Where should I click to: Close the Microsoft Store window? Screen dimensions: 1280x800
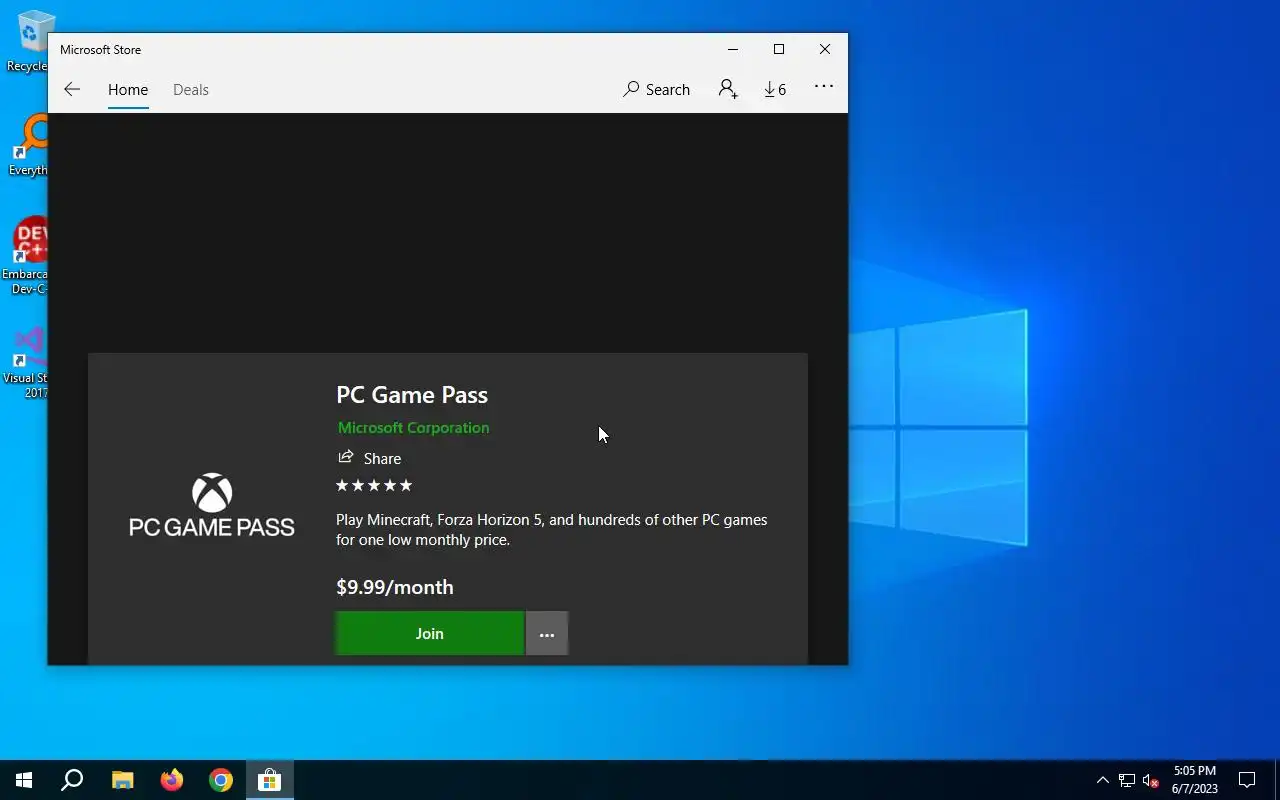tap(825, 49)
